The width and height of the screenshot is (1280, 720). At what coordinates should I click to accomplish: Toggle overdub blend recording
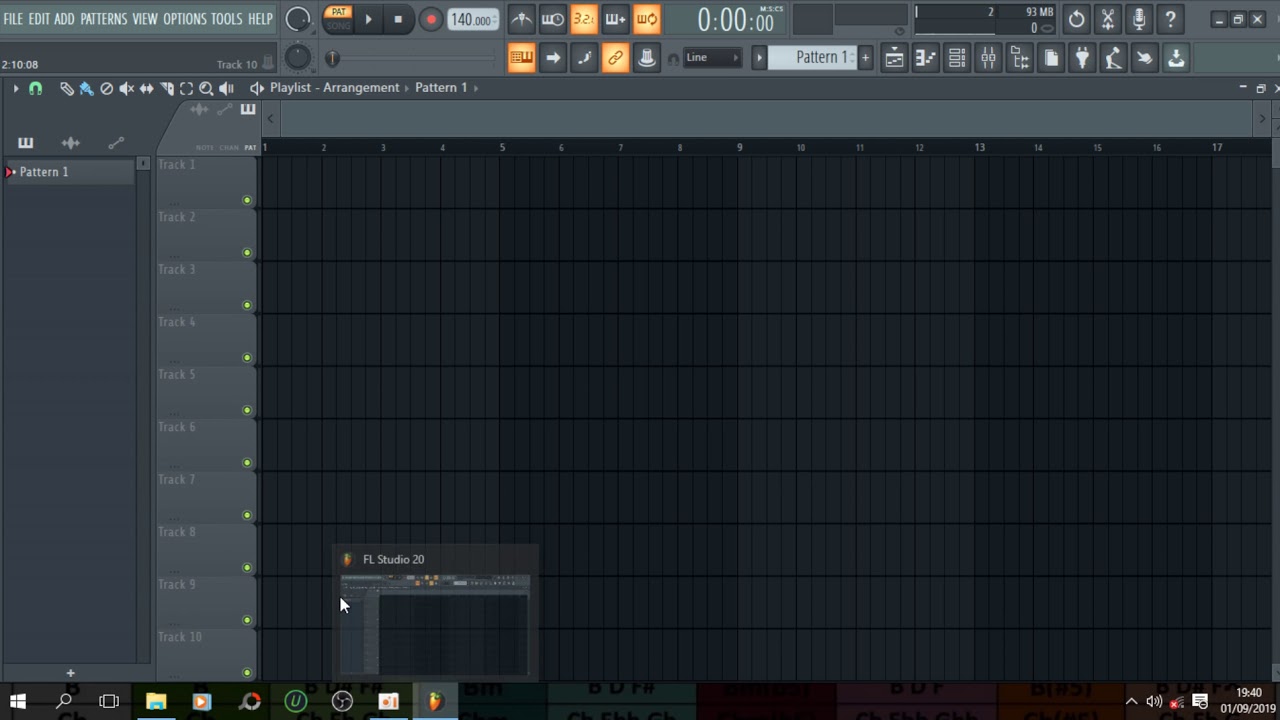pos(615,19)
